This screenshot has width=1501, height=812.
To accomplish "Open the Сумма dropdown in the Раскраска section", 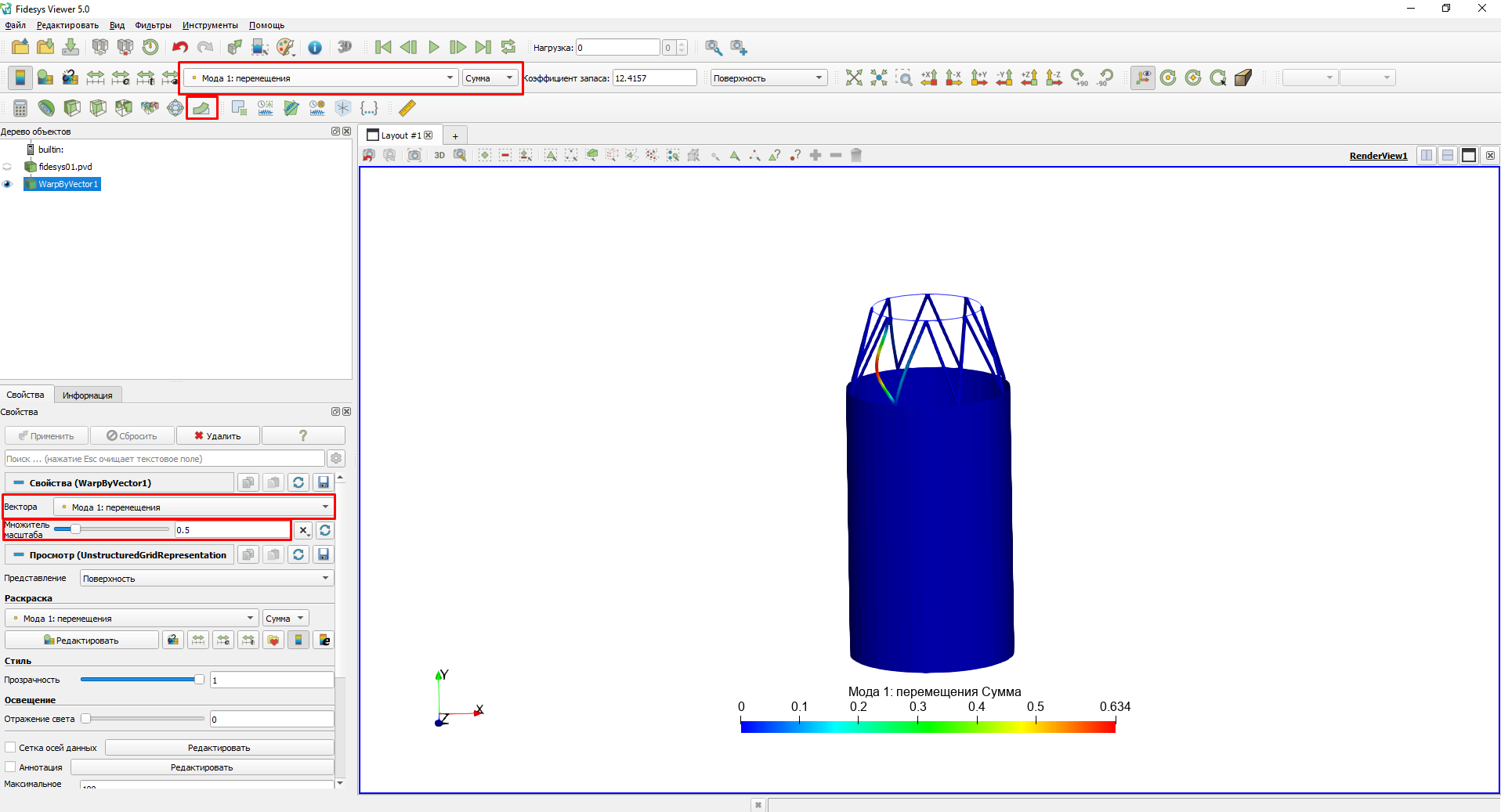I will (x=285, y=618).
